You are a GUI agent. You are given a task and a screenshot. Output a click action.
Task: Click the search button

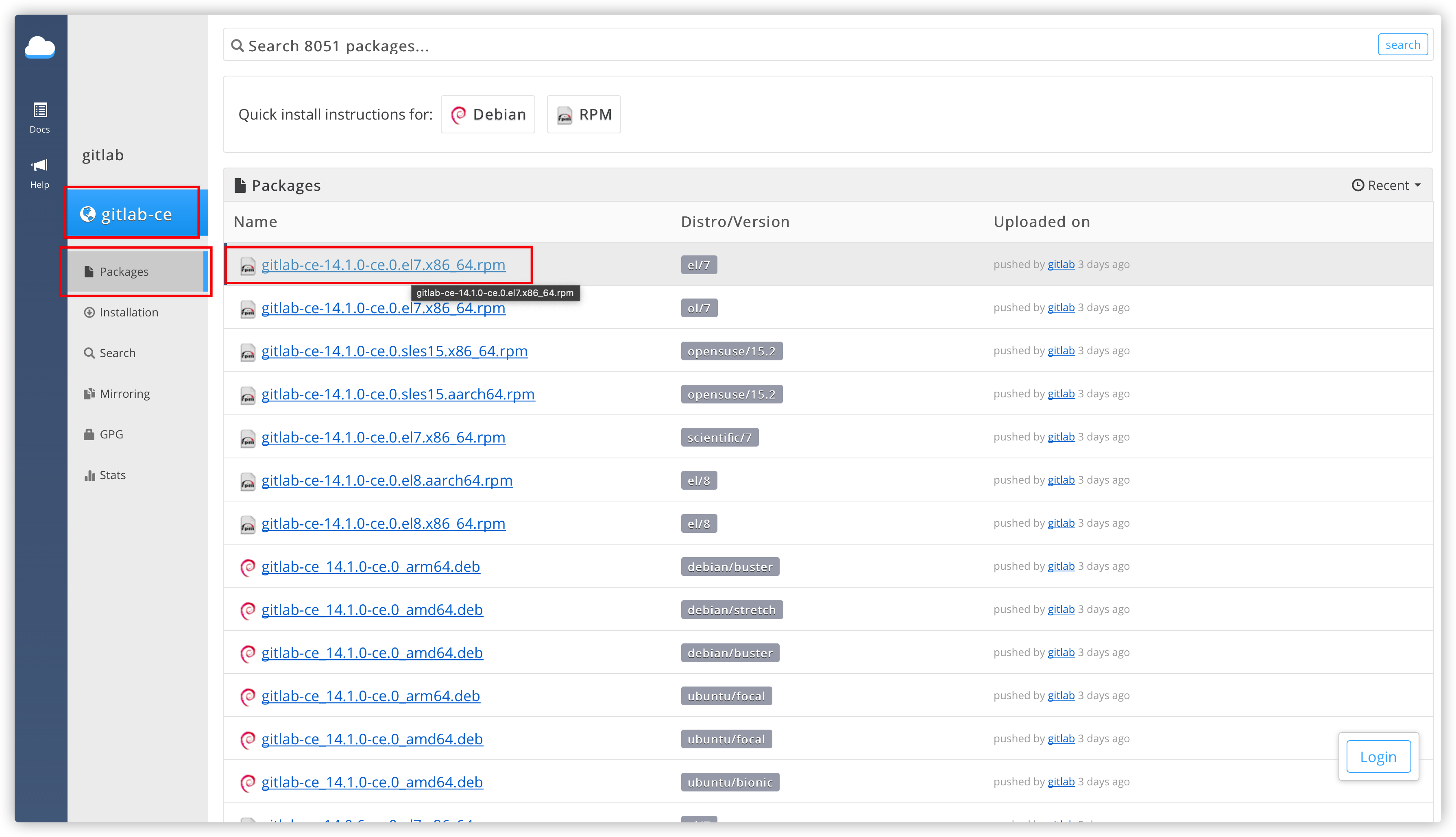(x=1403, y=45)
